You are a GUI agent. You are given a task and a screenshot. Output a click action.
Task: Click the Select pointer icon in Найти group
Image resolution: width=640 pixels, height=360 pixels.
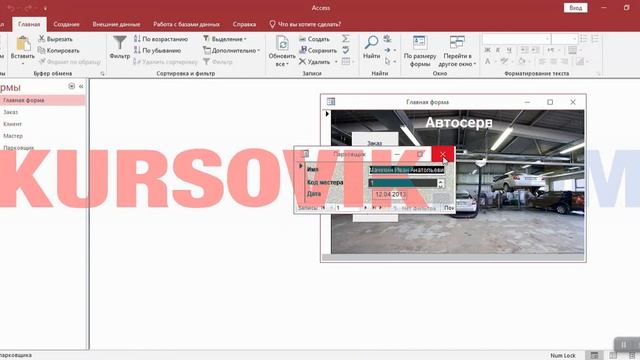[x=387, y=61]
